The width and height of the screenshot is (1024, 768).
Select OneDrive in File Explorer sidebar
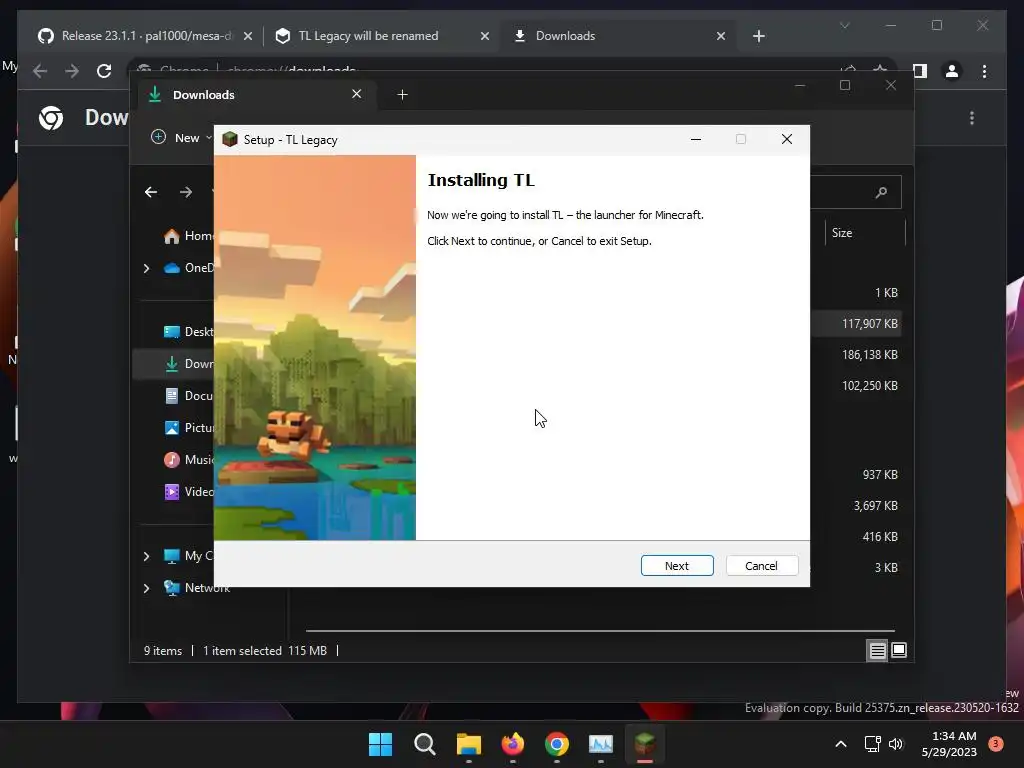pyautogui.click(x=188, y=268)
